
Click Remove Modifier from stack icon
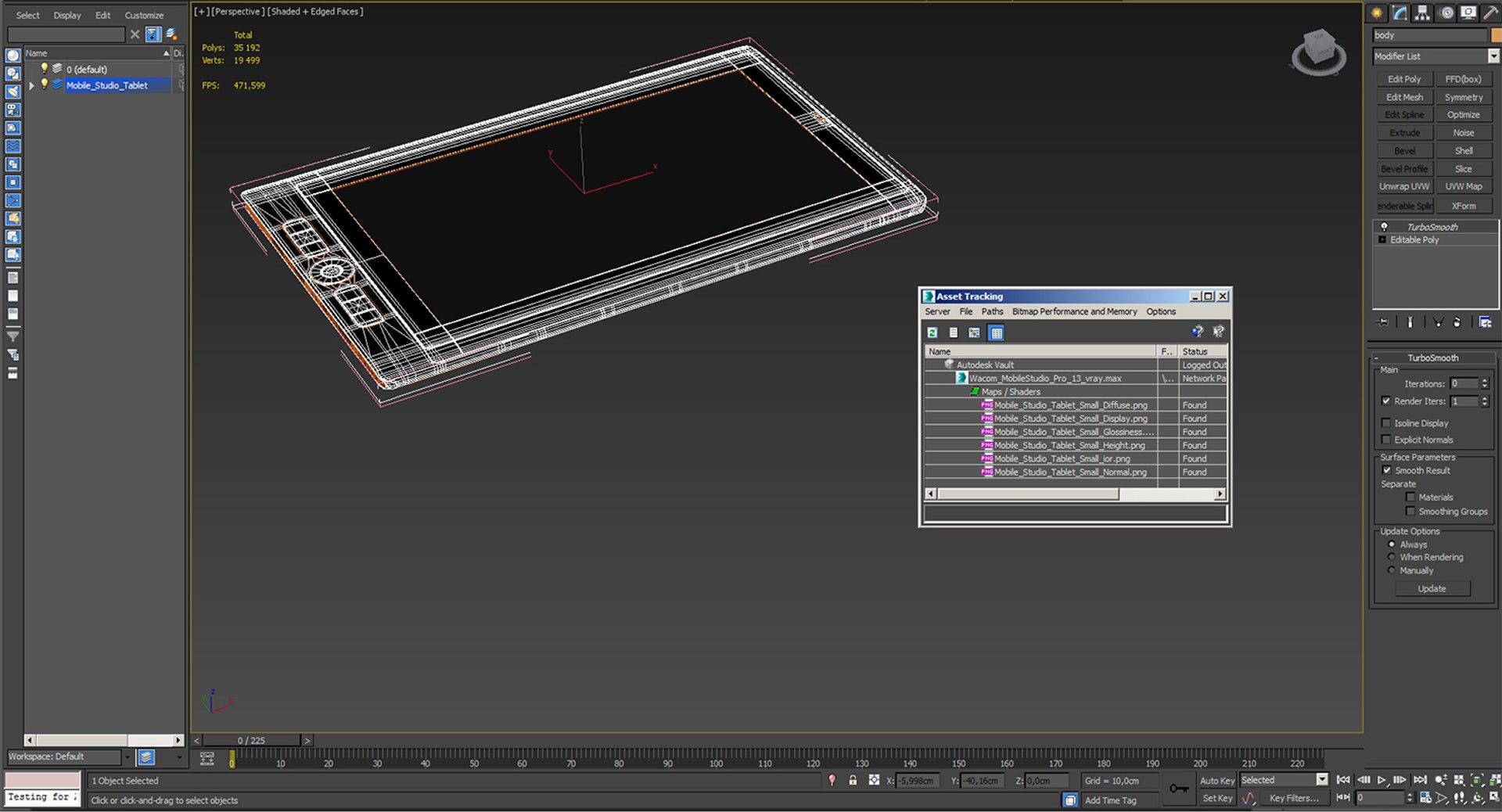click(x=1457, y=322)
